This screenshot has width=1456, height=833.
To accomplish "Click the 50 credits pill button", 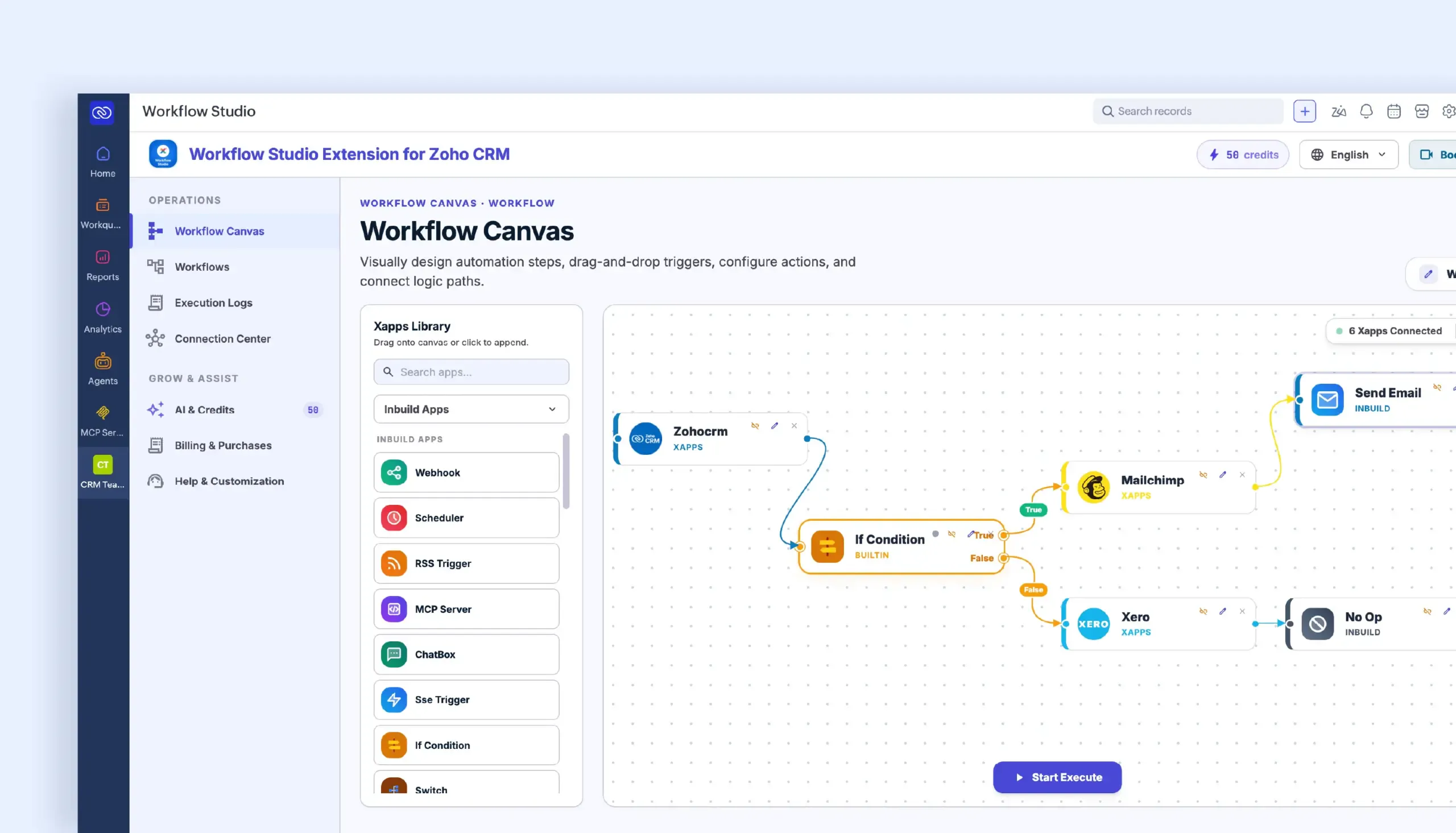I will pyautogui.click(x=1243, y=155).
